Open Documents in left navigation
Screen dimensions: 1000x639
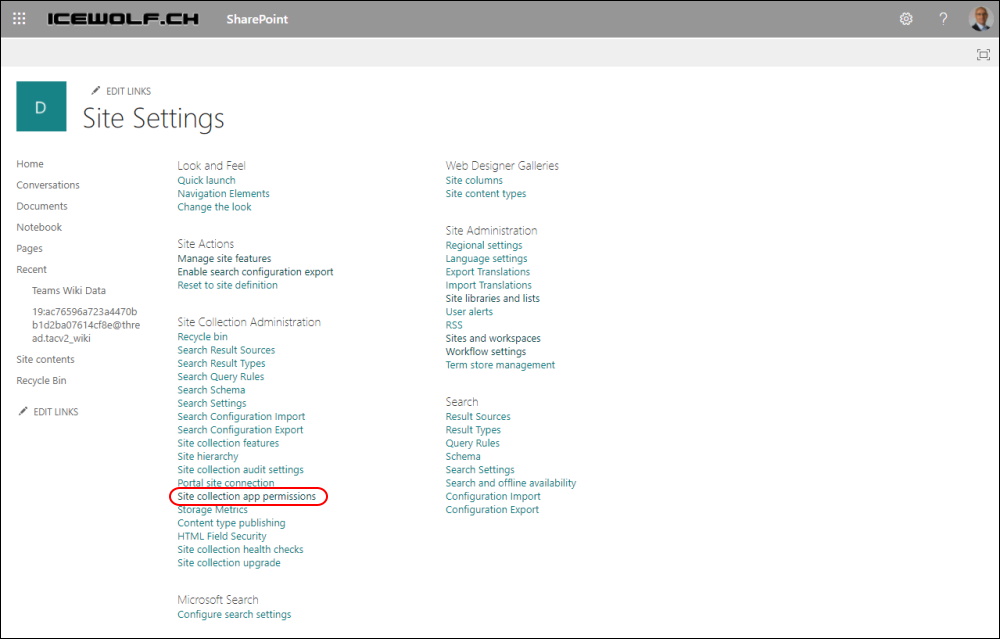(42, 206)
